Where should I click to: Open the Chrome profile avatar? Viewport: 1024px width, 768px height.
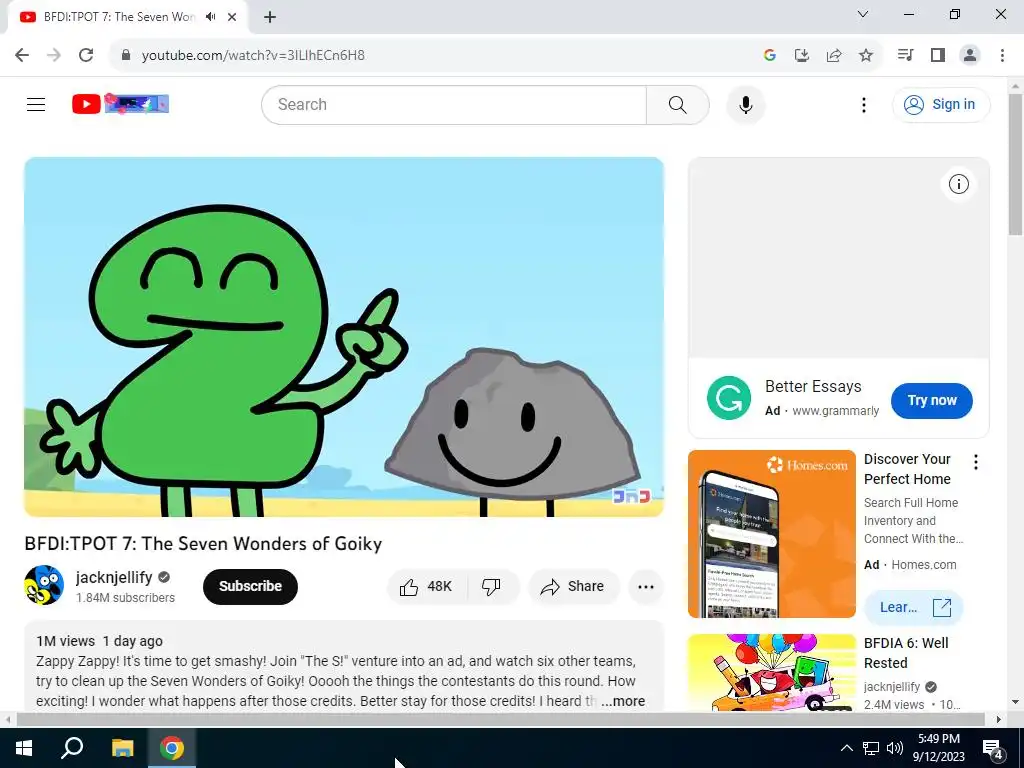coord(970,55)
